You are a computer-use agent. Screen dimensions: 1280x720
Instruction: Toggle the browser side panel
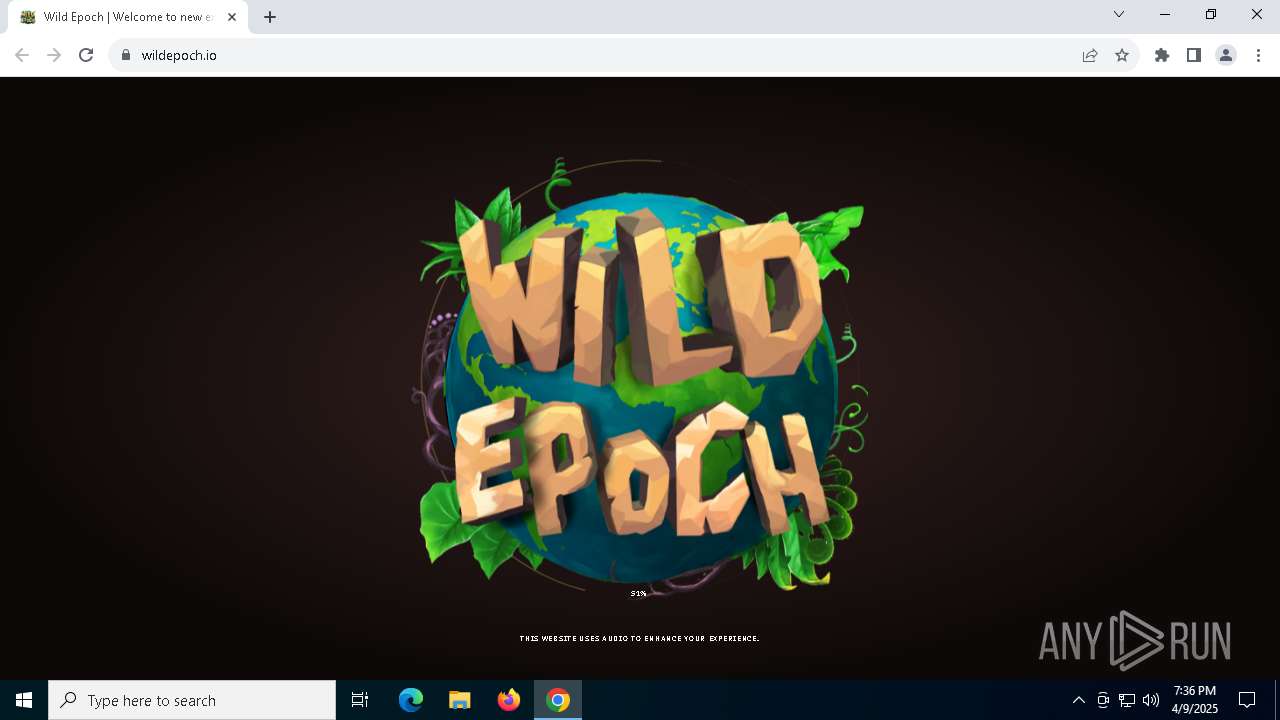(1194, 55)
